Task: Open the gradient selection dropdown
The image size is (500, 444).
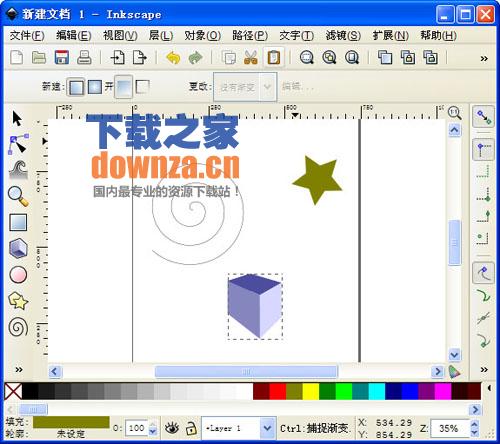Action: pyautogui.click(x=245, y=87)
